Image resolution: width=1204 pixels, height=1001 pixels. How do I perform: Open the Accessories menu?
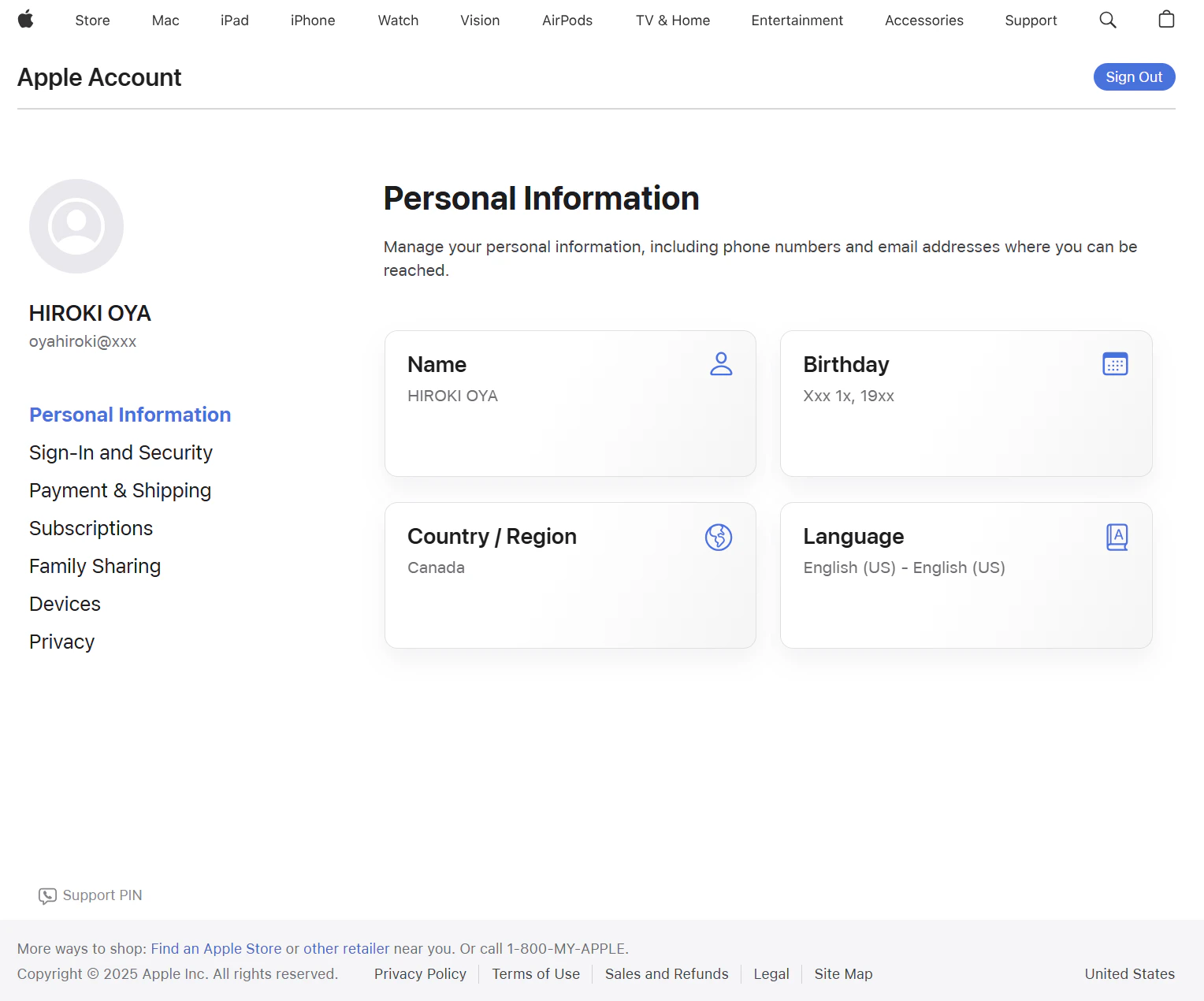pyautogui.click(x=924, y=20)
